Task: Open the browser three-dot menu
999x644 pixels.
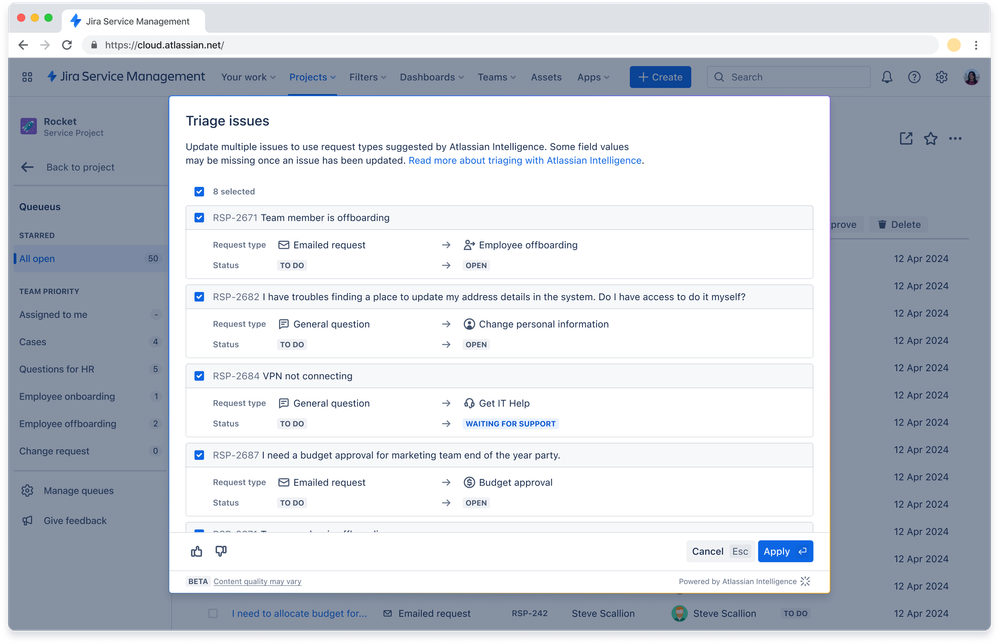Action: pyautogui.click(x=976, y=45)
